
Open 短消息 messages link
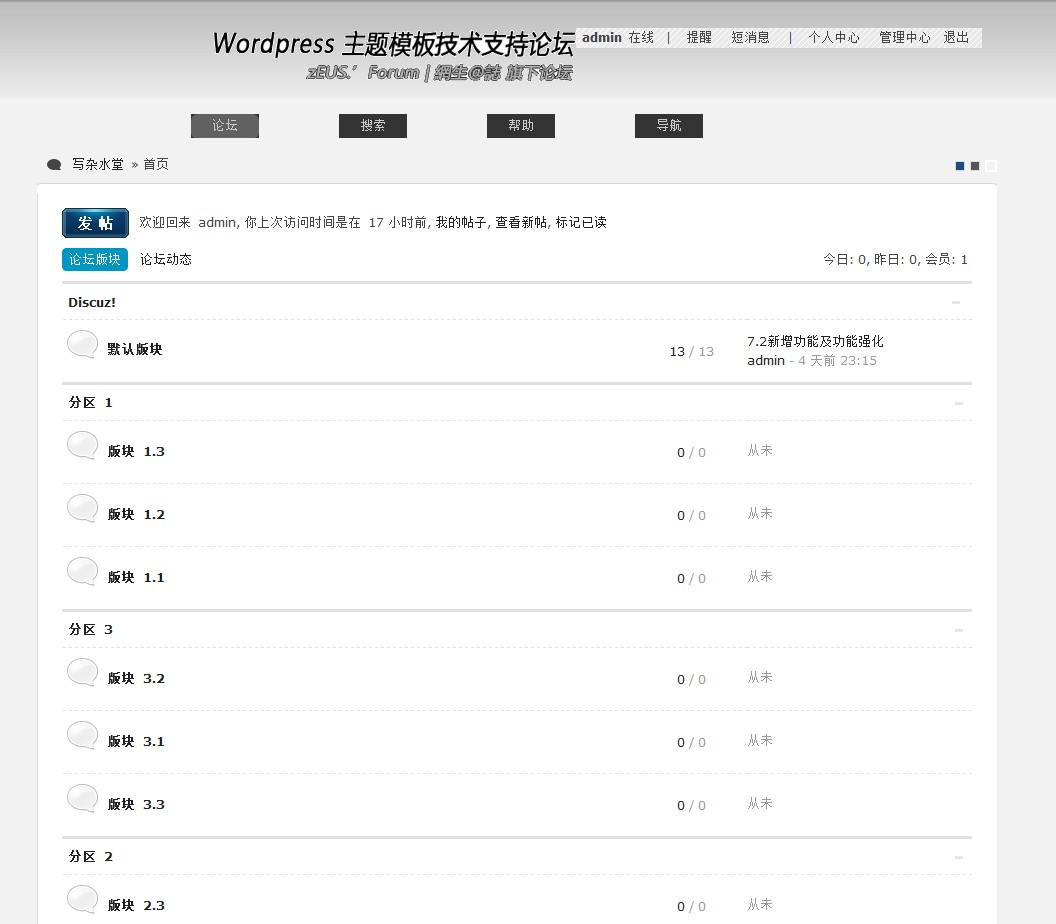pyautogui.click(x=750, y=38)
